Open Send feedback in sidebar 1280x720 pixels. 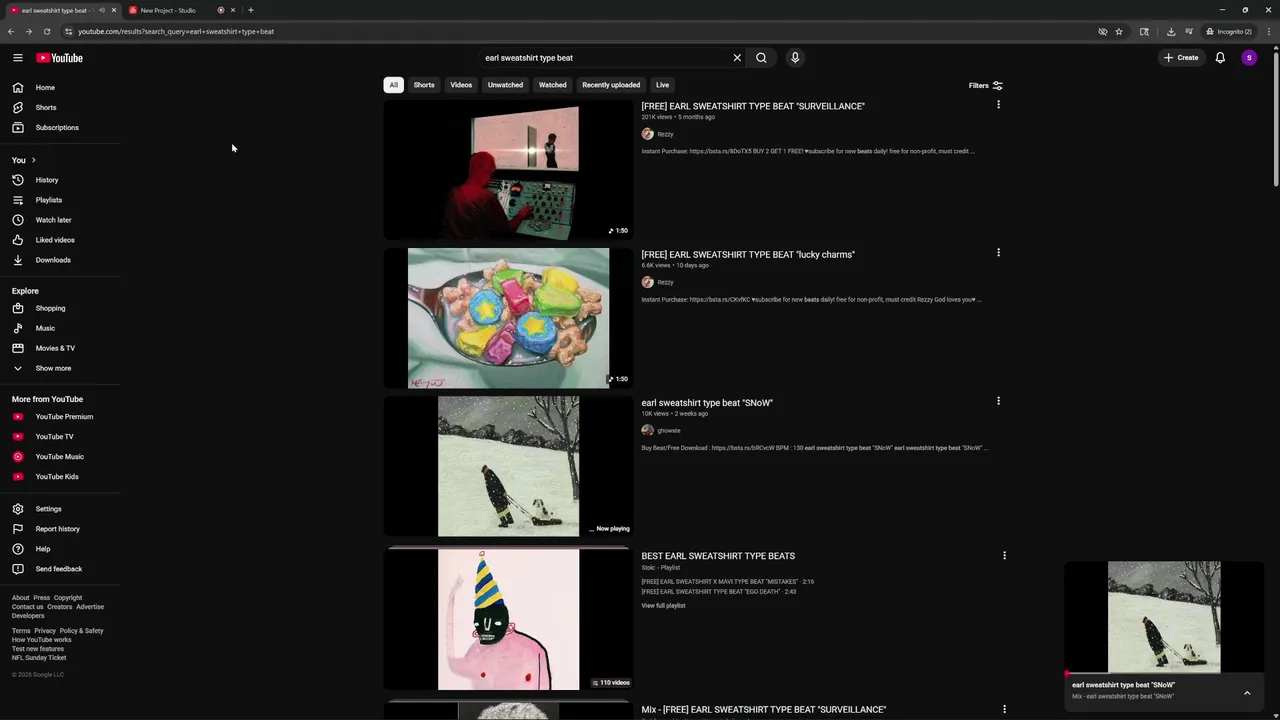tap(60, 569)
